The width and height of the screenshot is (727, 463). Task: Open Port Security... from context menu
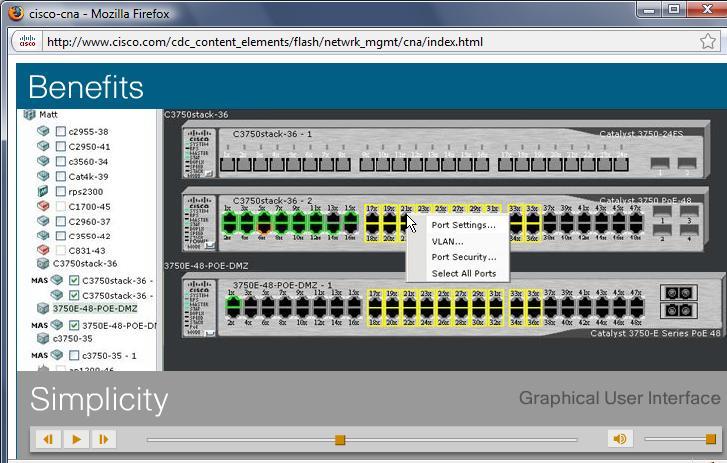(x=464, y=257)
